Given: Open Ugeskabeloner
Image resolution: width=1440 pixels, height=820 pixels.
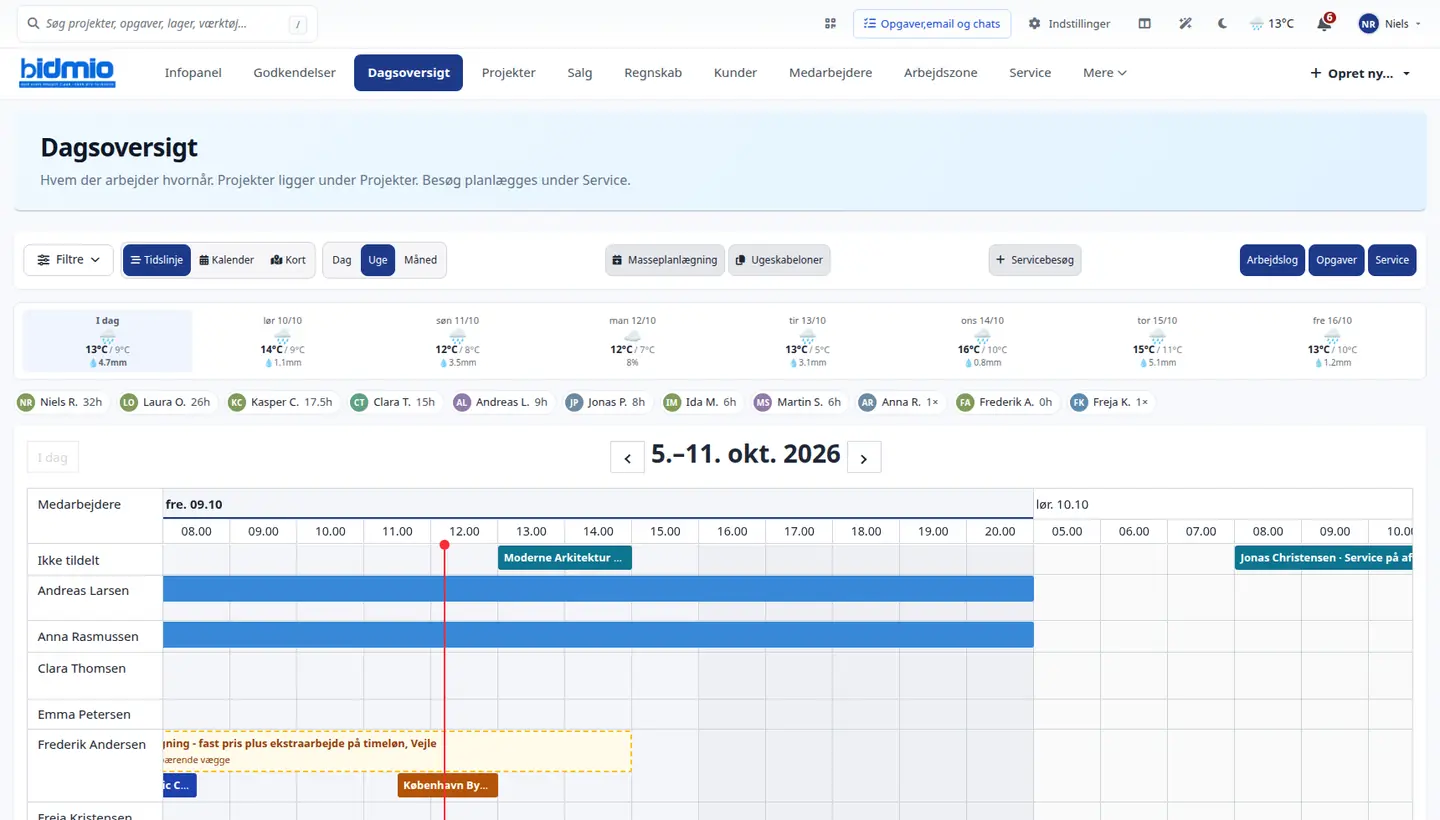Looking at the screenshot, I should [x=779, y=260].
